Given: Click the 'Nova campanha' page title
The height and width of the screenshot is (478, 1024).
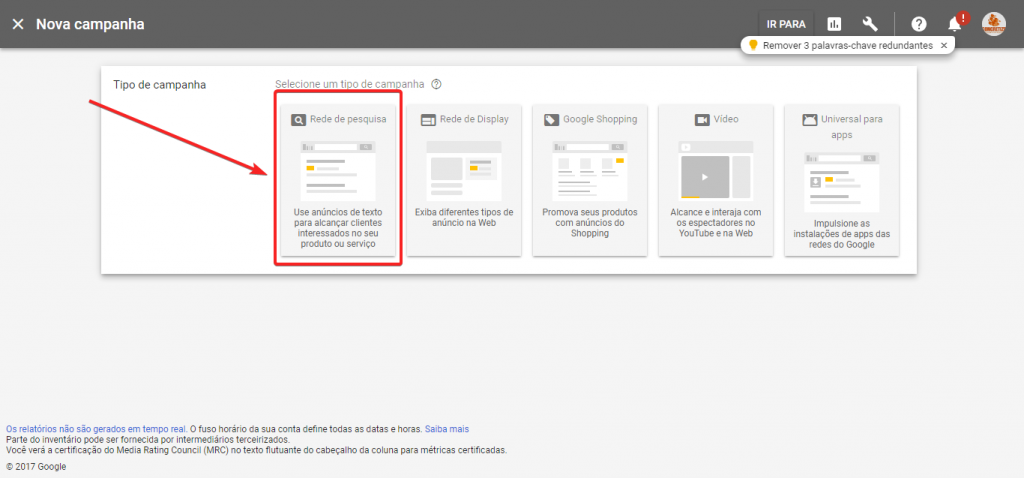Looking at the screenshot, I should tap(90, 25).
